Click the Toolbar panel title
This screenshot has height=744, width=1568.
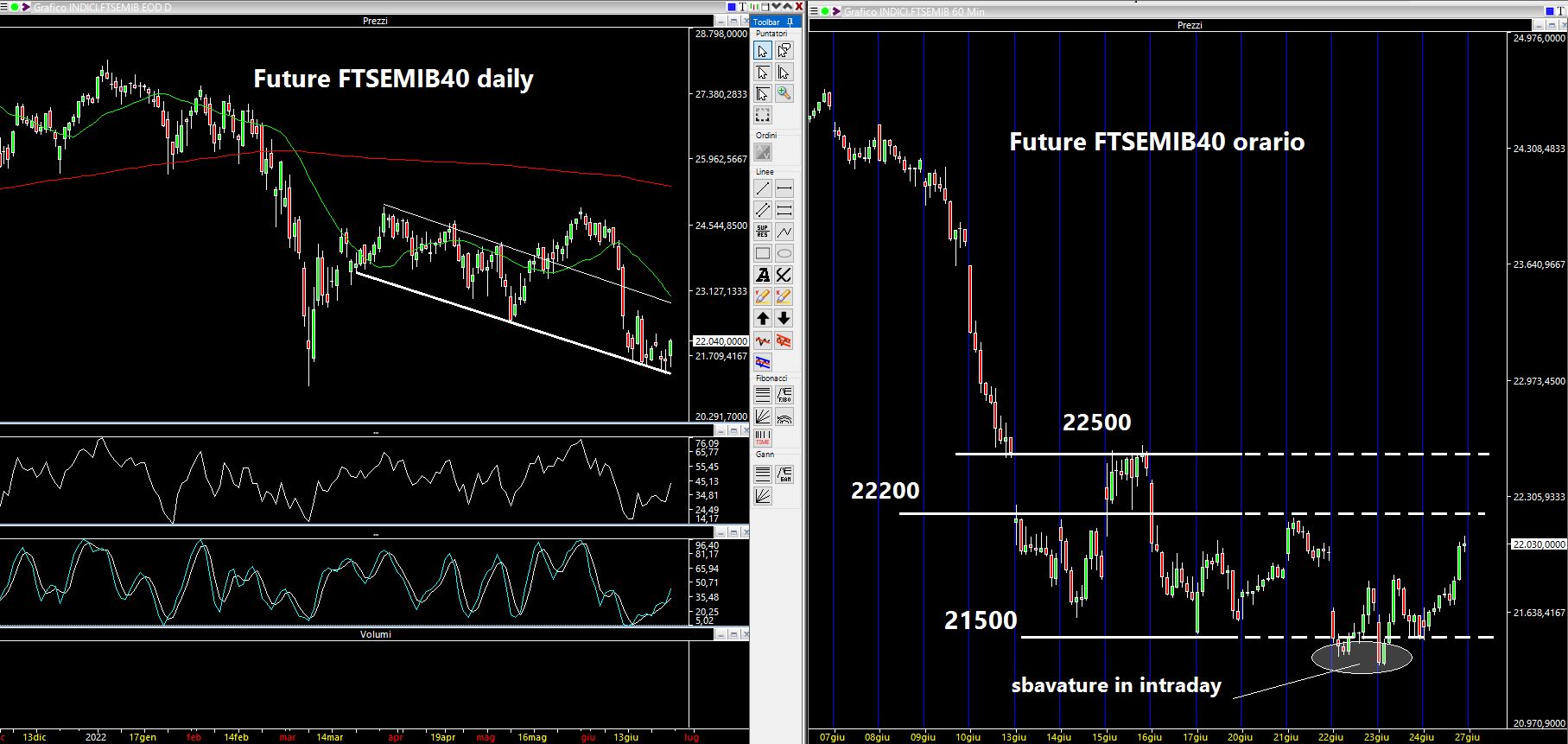[767, 22]
